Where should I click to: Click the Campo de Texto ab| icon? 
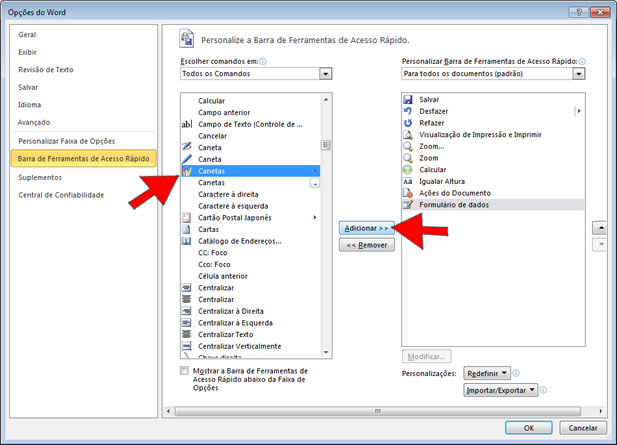point(187,124)
